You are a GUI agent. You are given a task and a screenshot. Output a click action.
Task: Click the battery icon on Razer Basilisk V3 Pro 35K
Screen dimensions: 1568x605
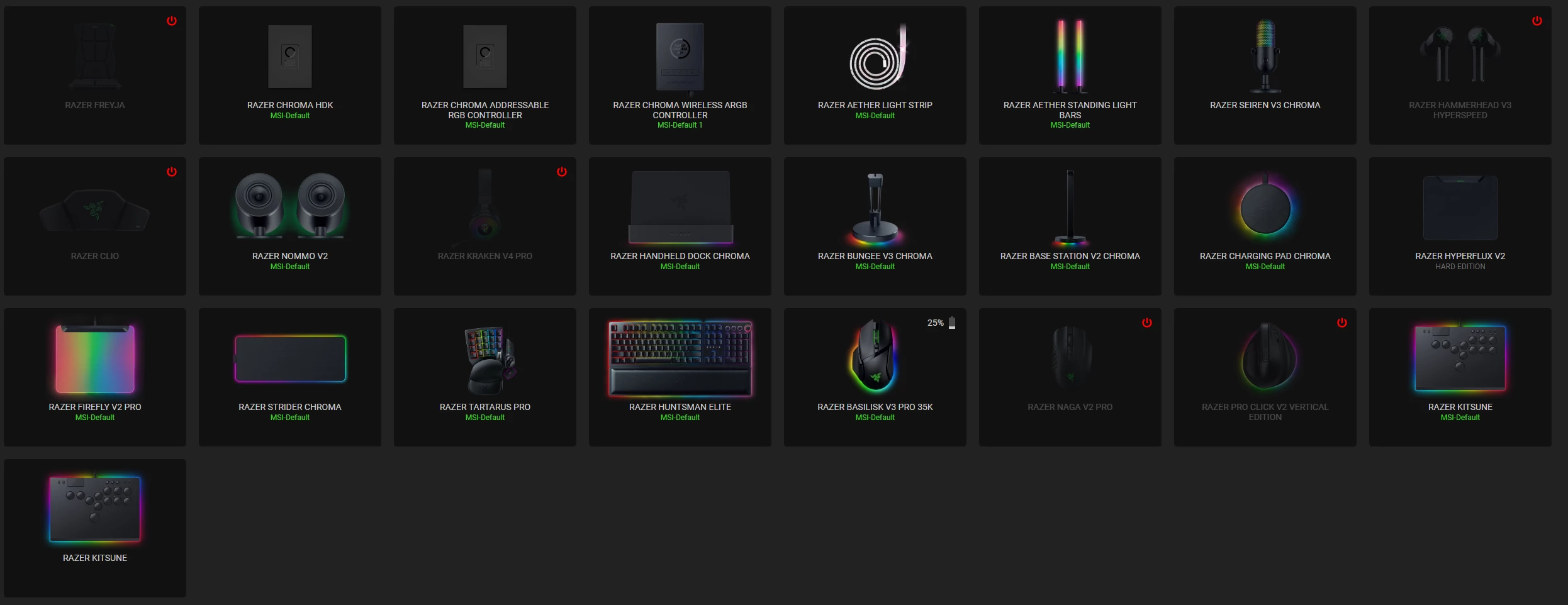click(x=952, y=323)
